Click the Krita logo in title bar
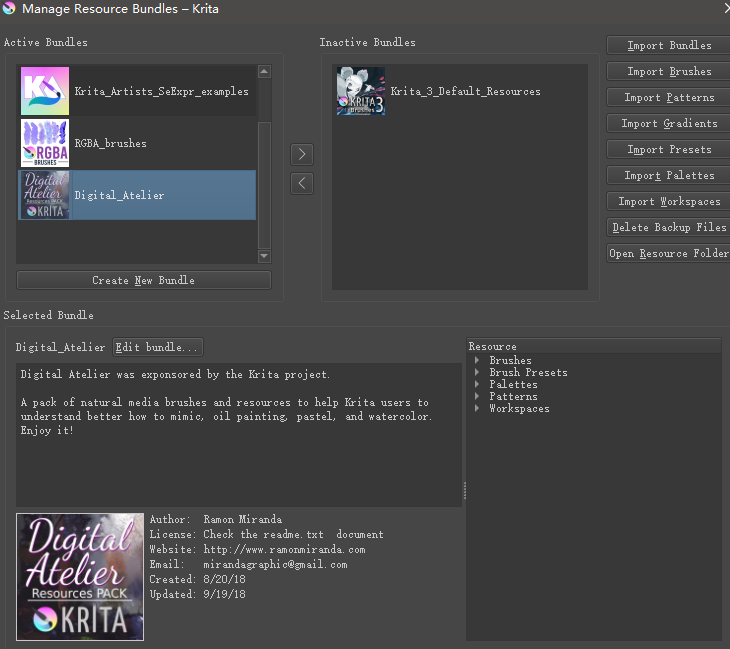This screenshot has height=649, width=730. click(8, 8)
